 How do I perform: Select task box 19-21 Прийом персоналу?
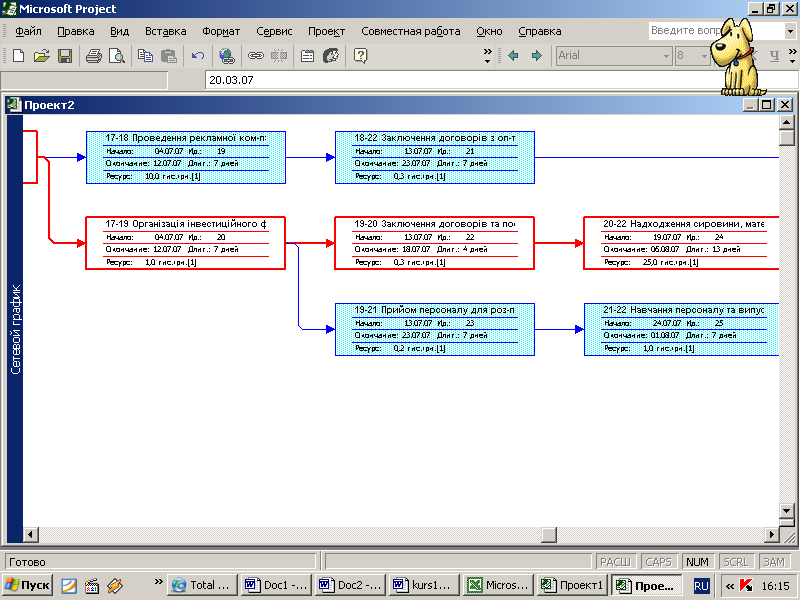point(434,329)
